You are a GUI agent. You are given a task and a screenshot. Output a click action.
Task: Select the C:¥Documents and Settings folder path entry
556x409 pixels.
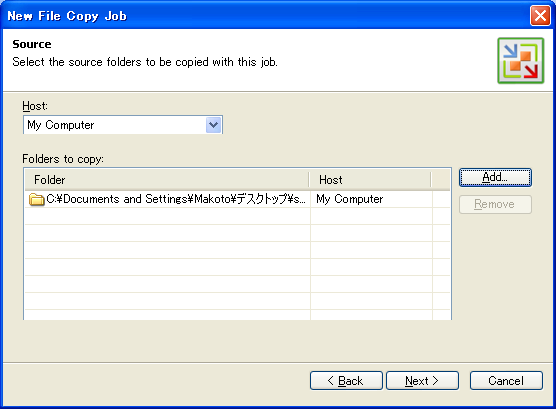(x=176, y=199)
